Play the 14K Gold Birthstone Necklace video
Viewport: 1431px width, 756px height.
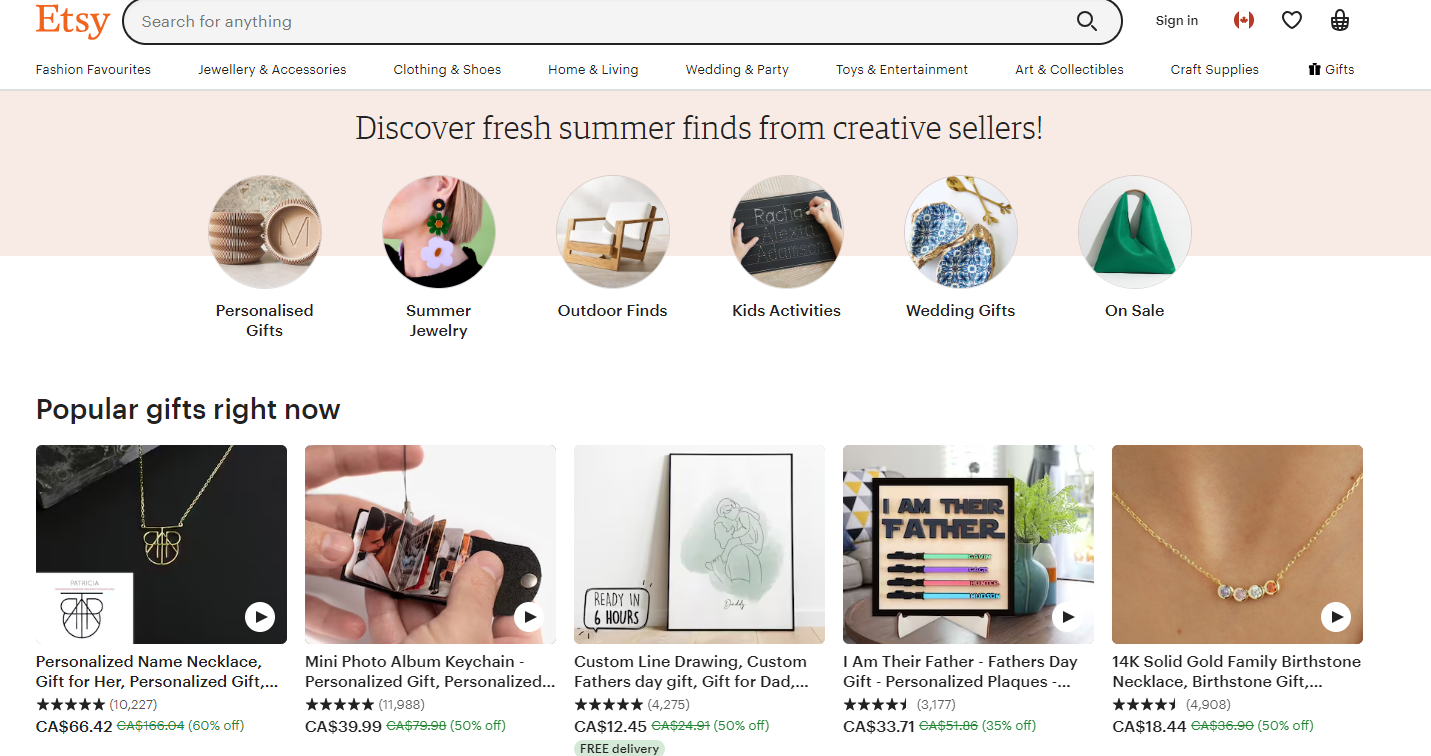coord(1336,617)
